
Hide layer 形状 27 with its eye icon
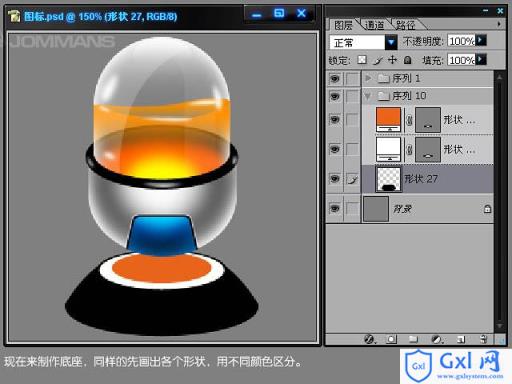tap(335, 179)
